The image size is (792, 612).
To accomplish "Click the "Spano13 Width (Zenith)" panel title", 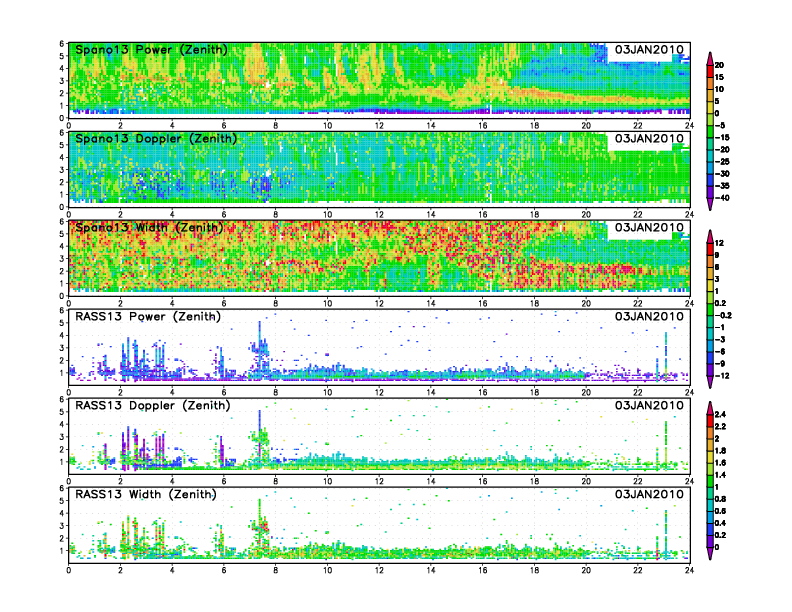I will (x=150, y=228).
